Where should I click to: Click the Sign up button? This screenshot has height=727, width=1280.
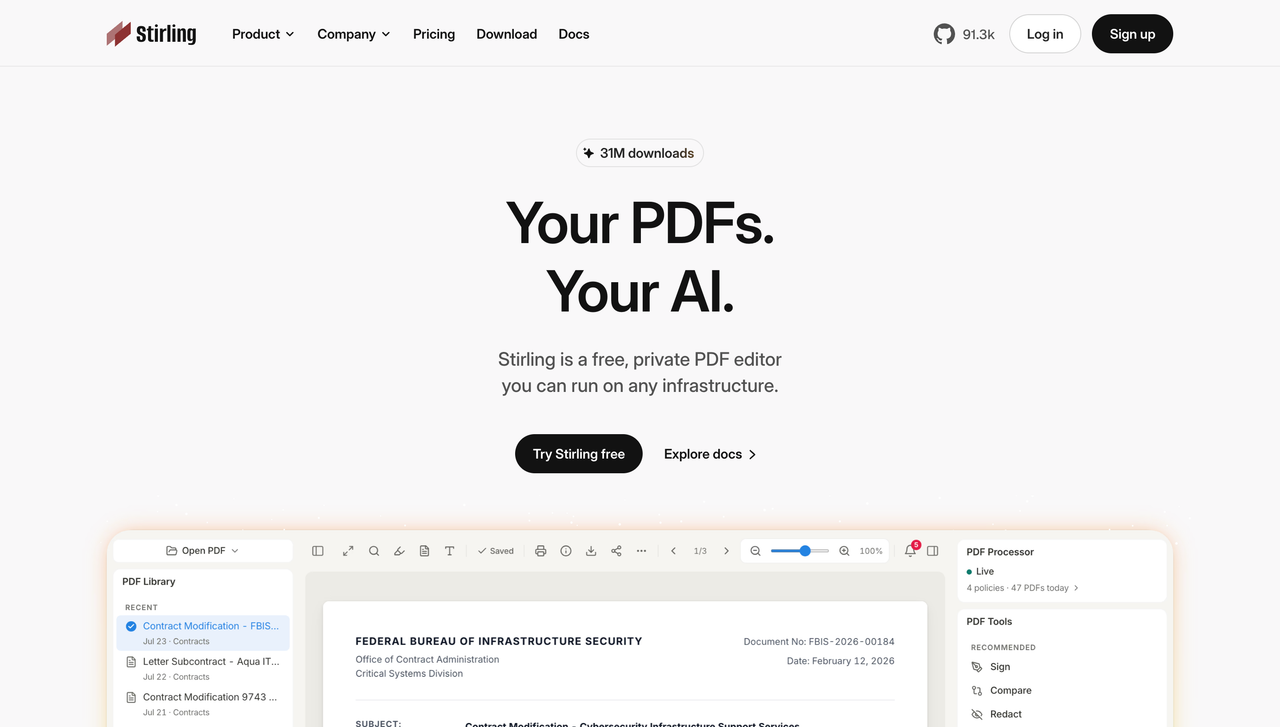click(x=1132, y=34)
